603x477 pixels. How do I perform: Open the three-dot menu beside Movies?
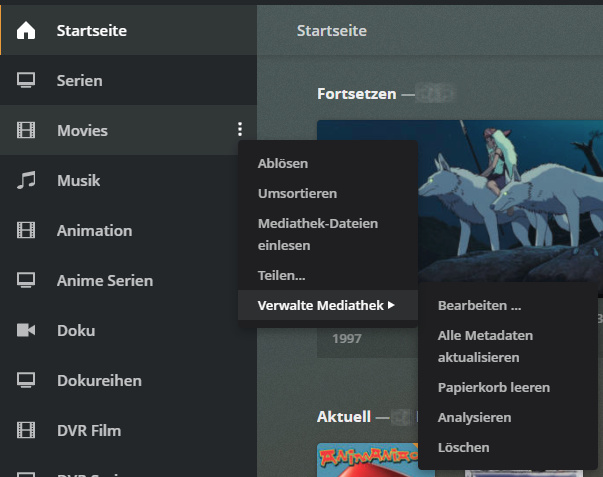point(240,129)
